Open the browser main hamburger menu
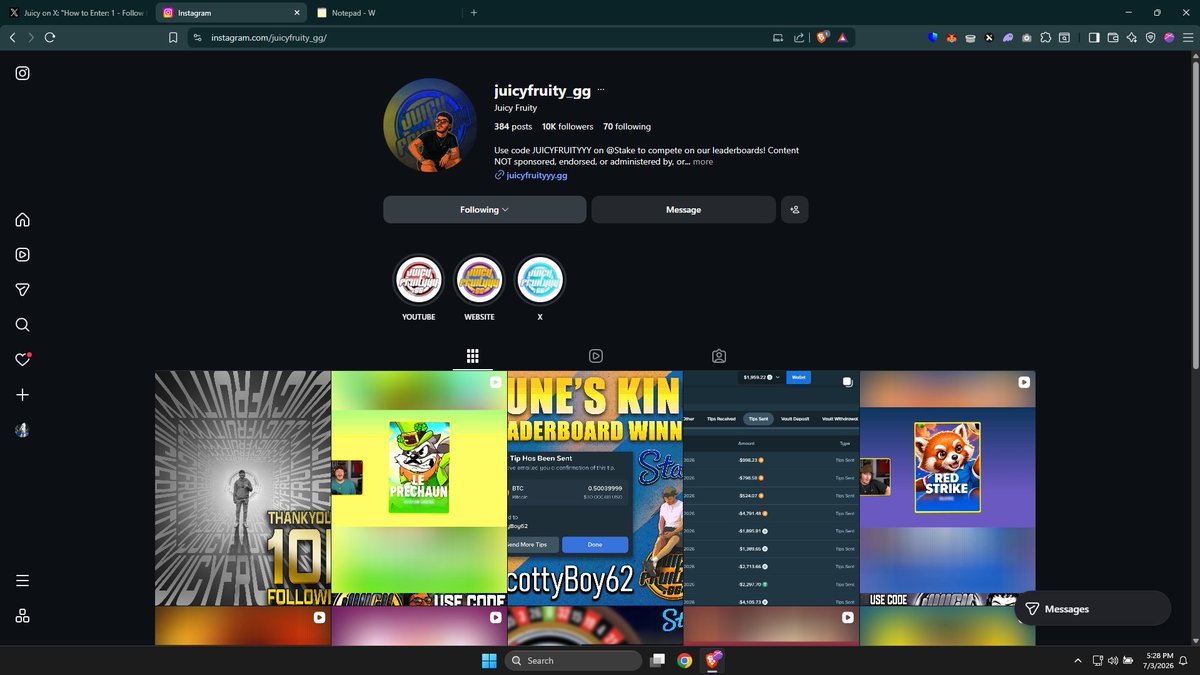Viewport: 1200px width, 675px height. 1187,37
